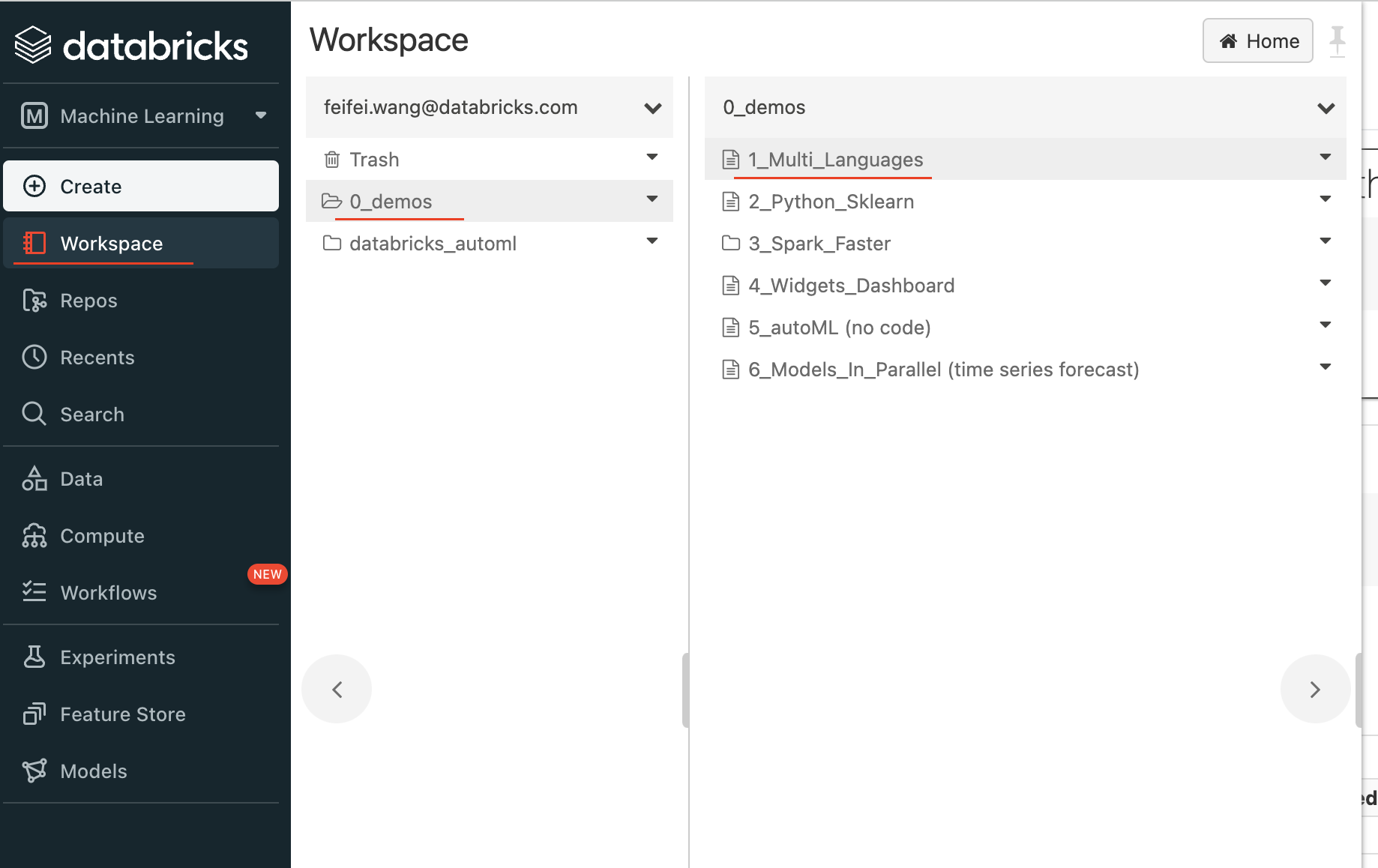Select the Data icon in sidebar
Image resolution: width=1378 pixels, height=868 pixels.
click(34, 478)
